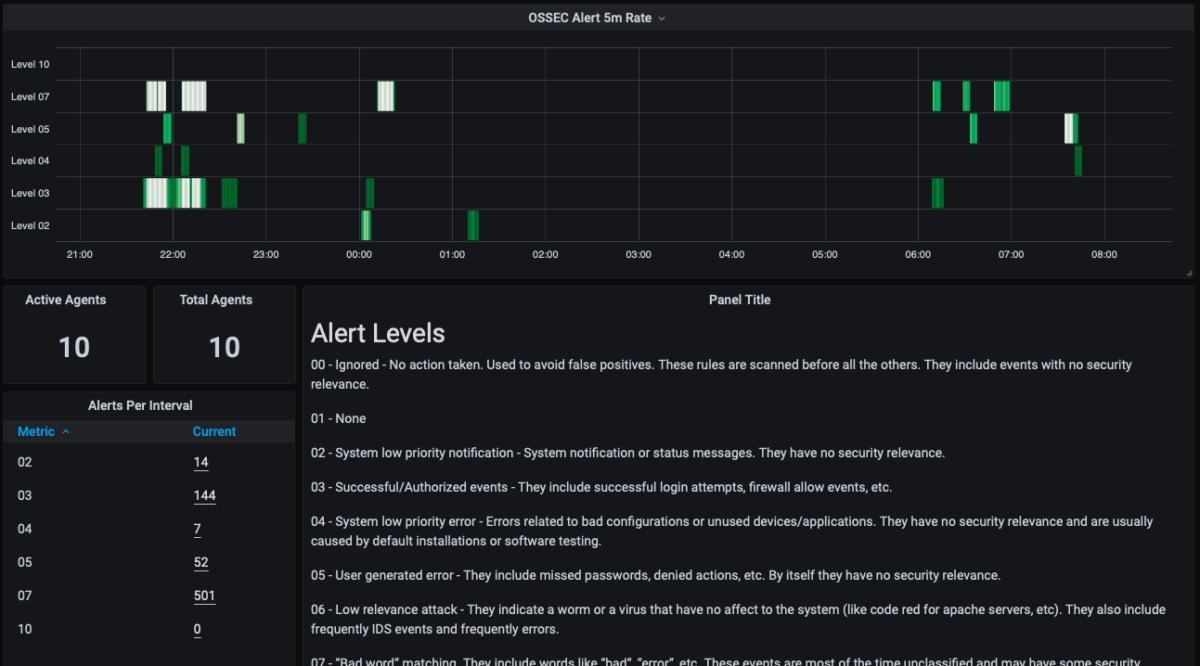
Task: Expand the Alerts Per Interval panel title menu
Action: coord(140,405)
